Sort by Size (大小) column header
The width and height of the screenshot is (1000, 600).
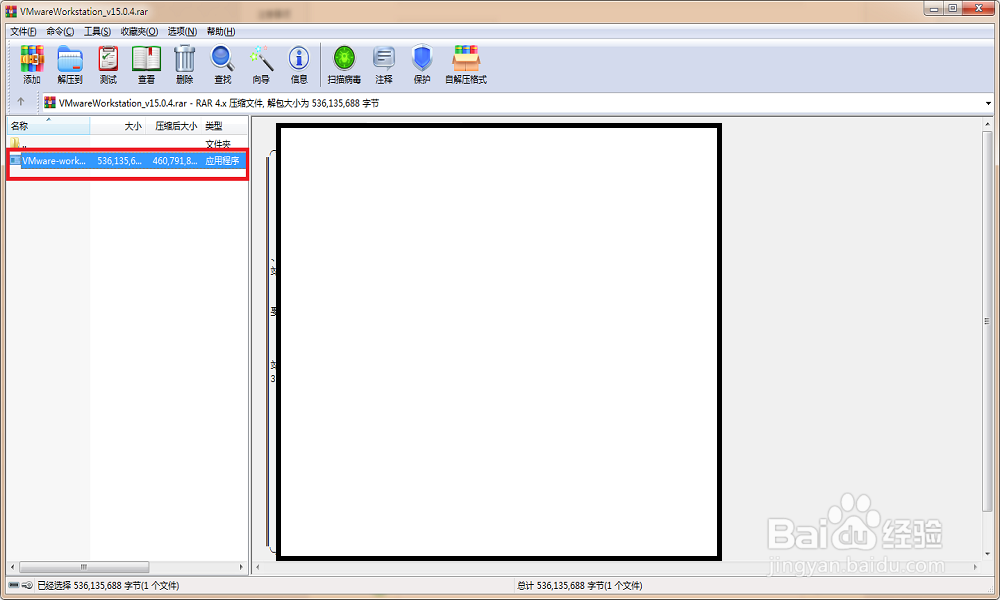(118, 126)
